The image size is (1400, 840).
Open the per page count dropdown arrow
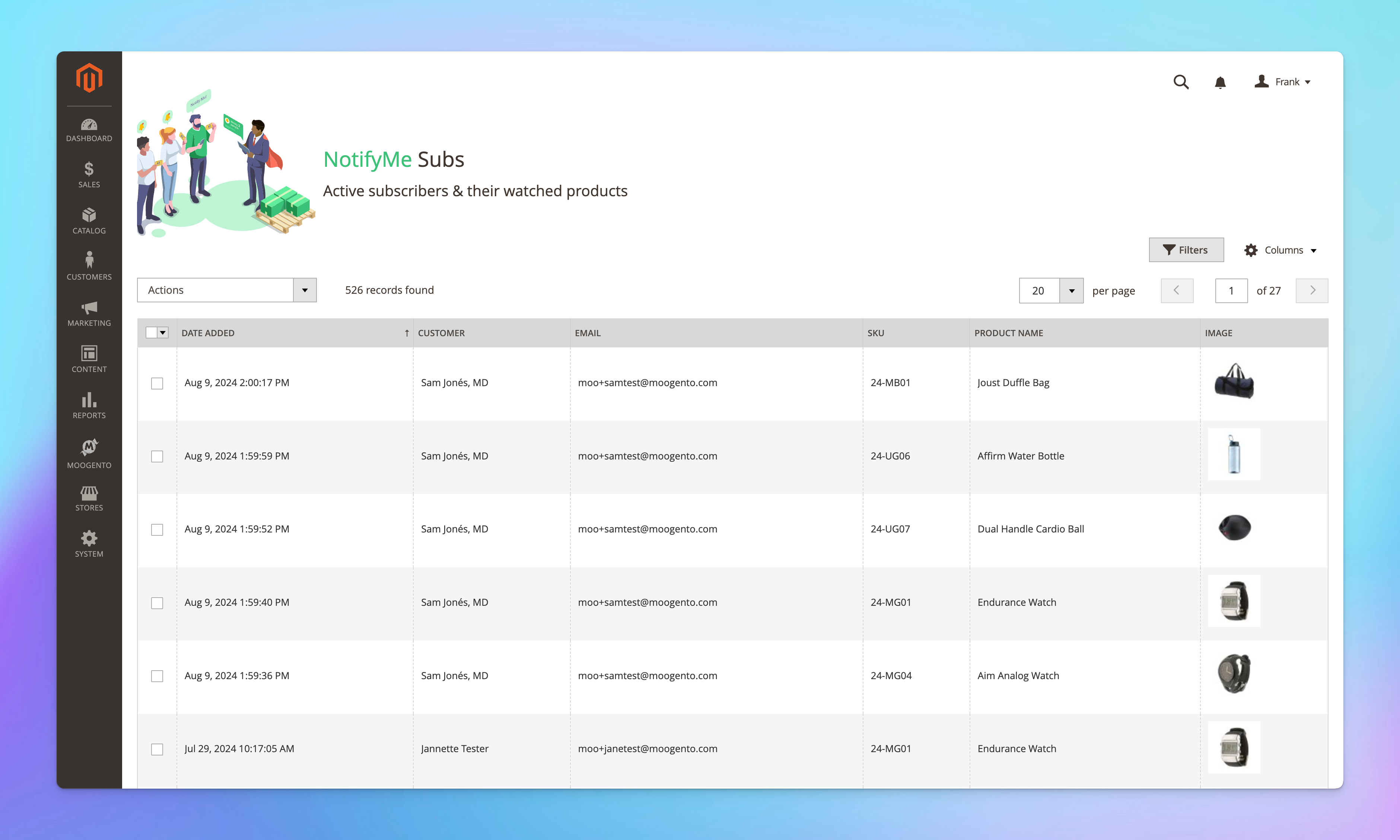[1071, 290]
